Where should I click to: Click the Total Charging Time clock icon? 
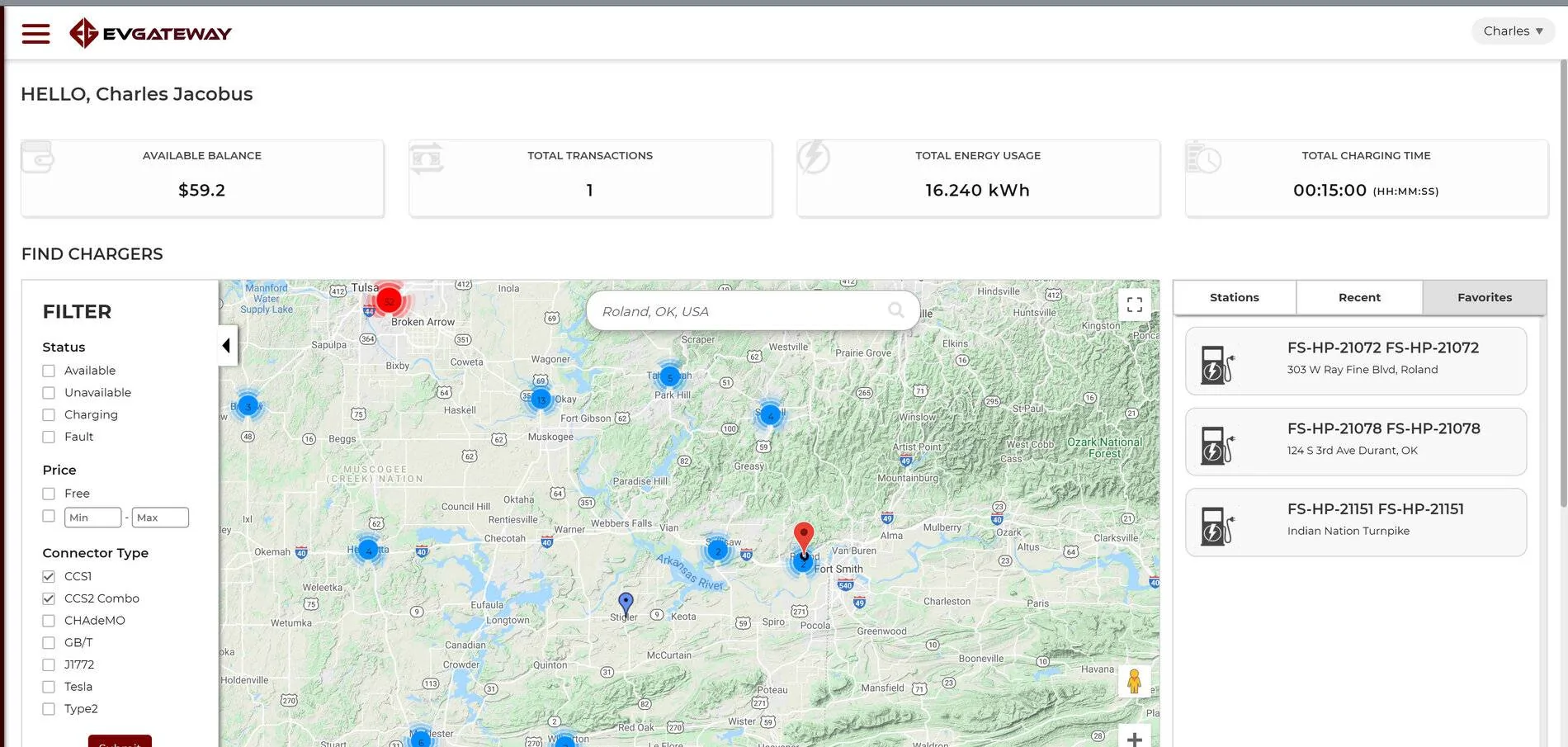click(x=1203, y=157)
